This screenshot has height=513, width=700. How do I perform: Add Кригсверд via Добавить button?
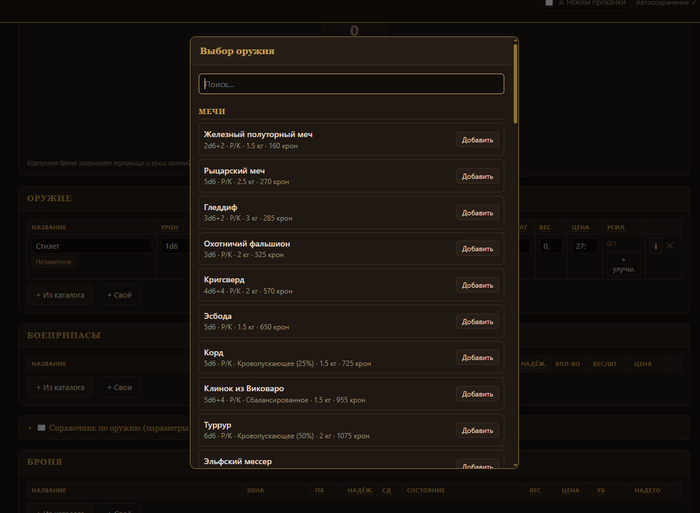coord(477,285)
